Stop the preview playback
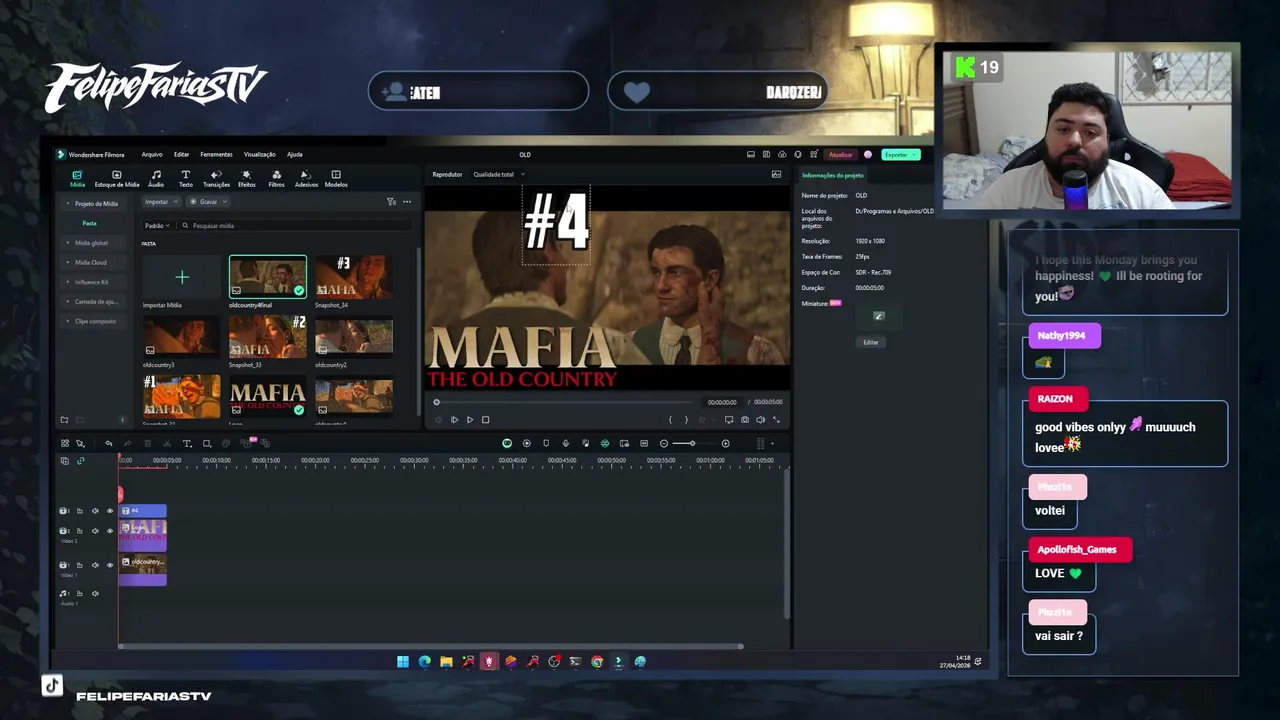Viewport: 1280px width, 720px height. click(485, 420)
